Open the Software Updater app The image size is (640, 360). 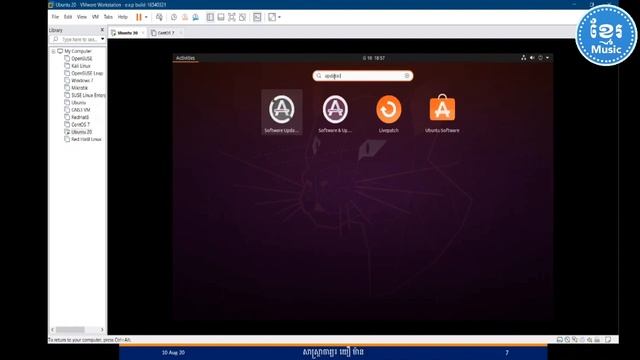[x=282, y=112]
